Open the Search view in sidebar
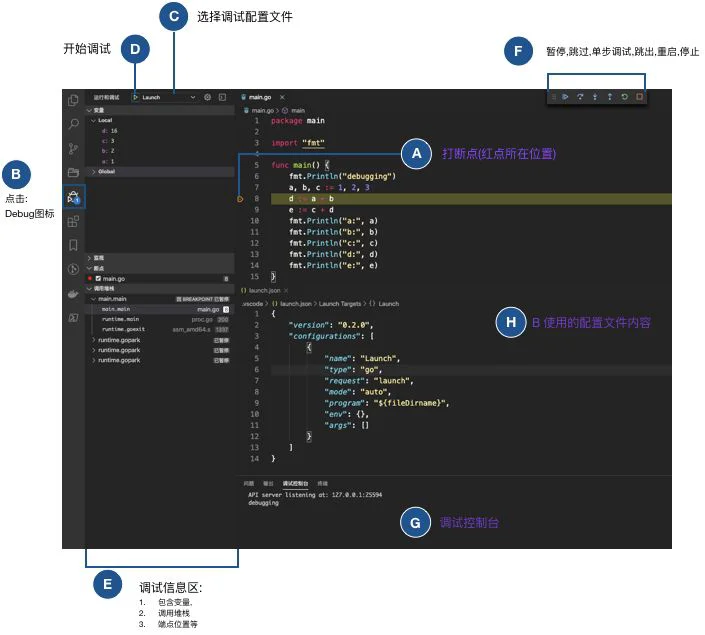The height and width of the screenshot is (635, 705). coord(73,125)
